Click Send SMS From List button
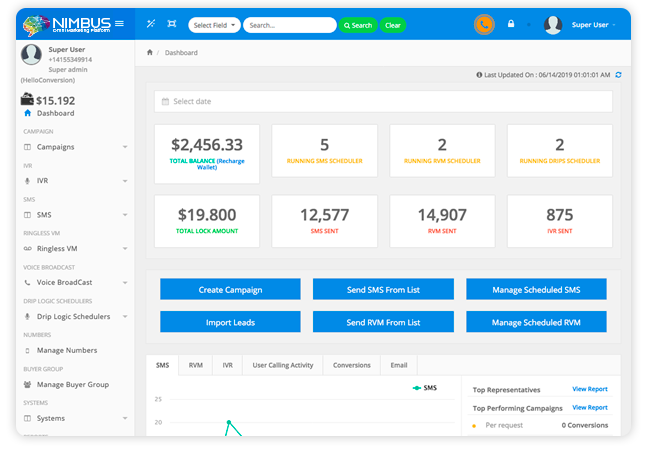 point(383,290)
